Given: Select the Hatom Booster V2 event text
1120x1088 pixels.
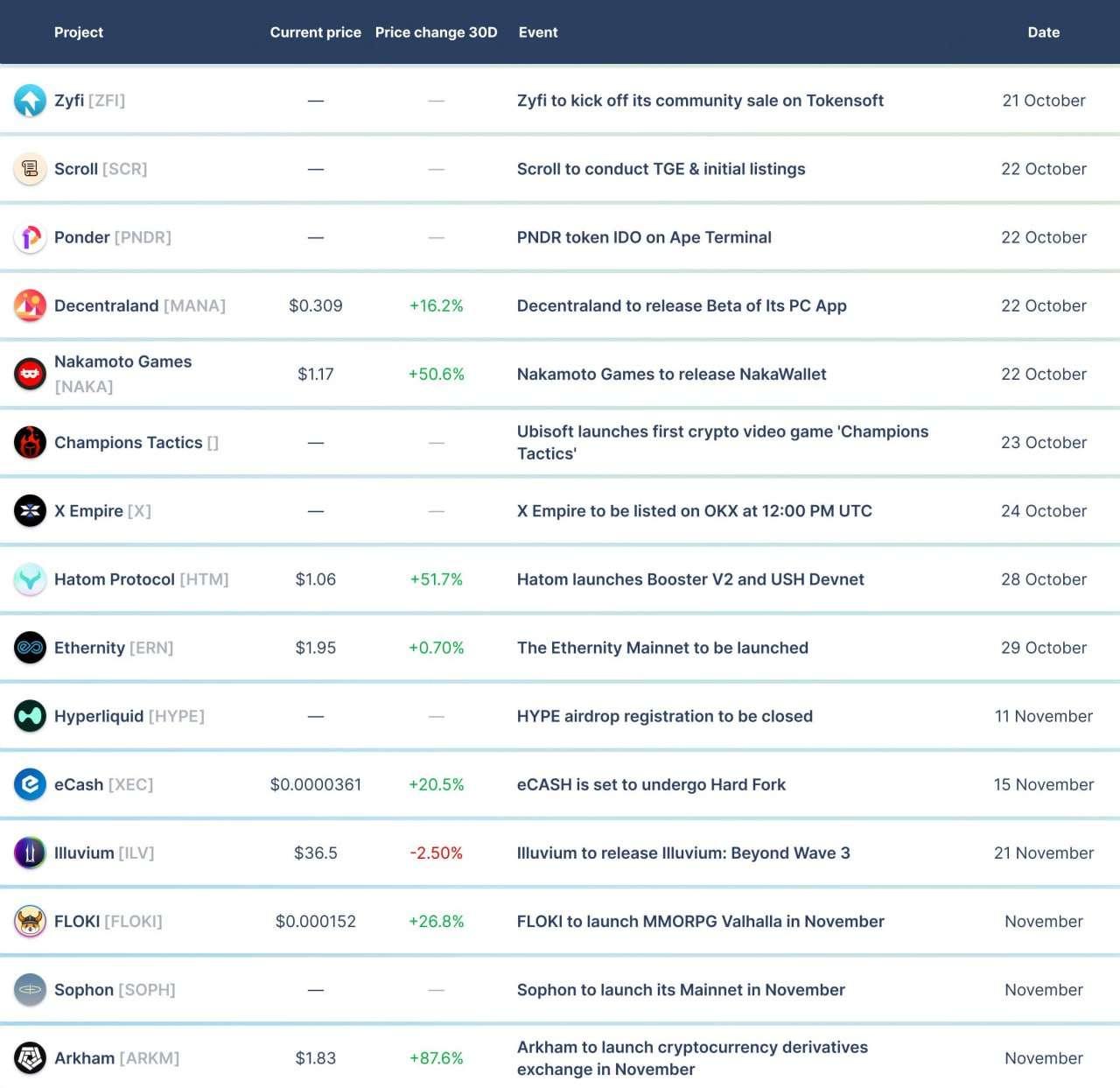Looking at the screenshot, I should [x=690, y=579].
